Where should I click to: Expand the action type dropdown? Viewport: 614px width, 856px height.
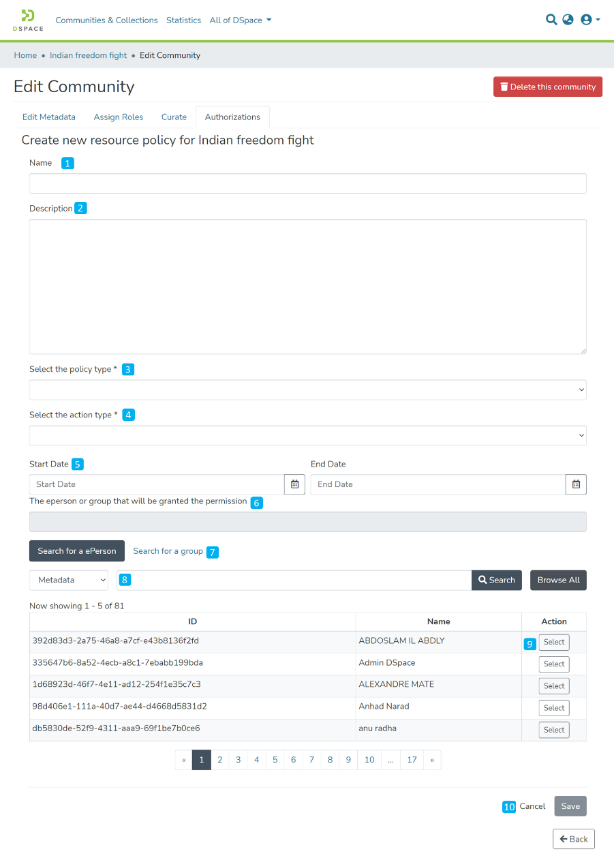[x=307, y=435]
